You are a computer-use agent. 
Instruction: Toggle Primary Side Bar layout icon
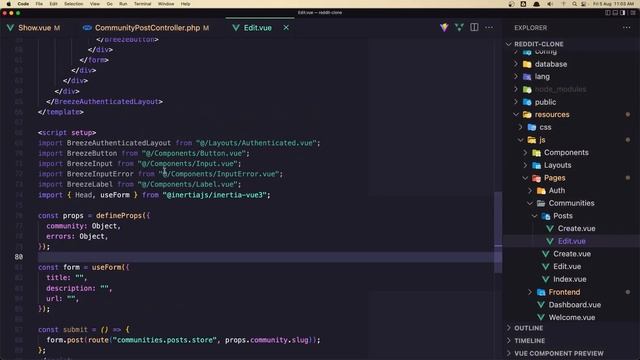[608, 13]
